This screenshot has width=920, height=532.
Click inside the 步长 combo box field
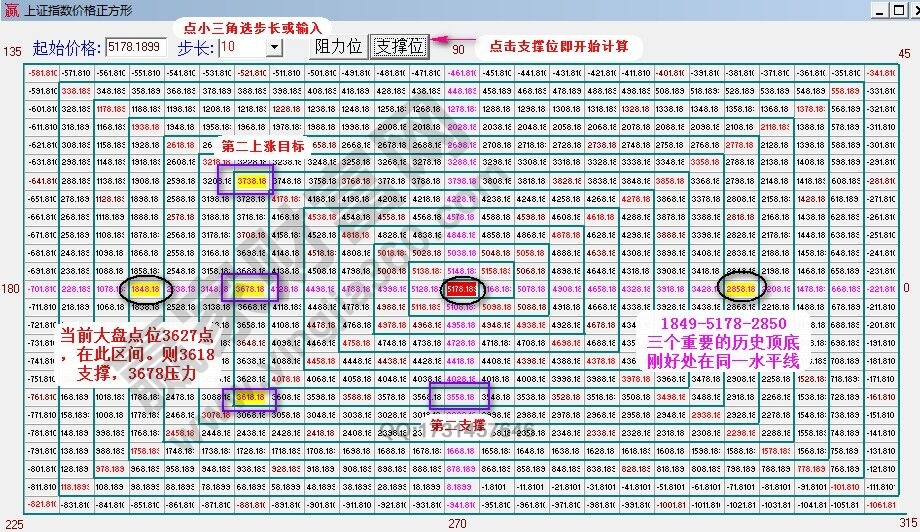[x=242, y=47]
